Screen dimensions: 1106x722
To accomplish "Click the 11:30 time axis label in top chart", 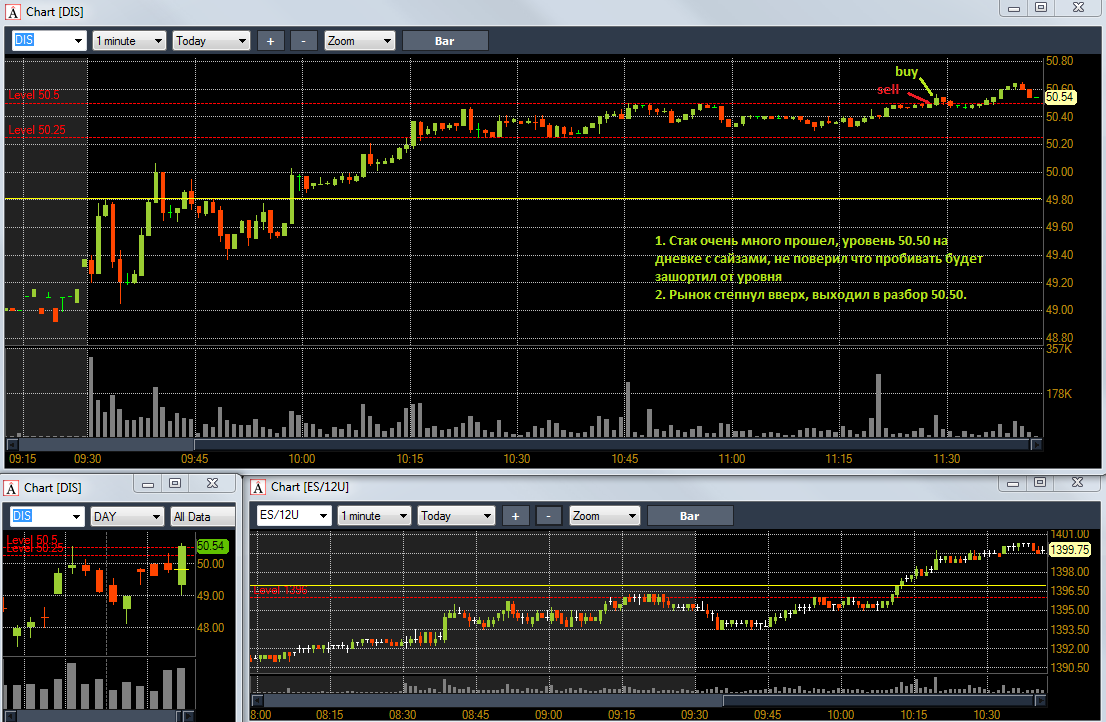I will pos(947,459).
